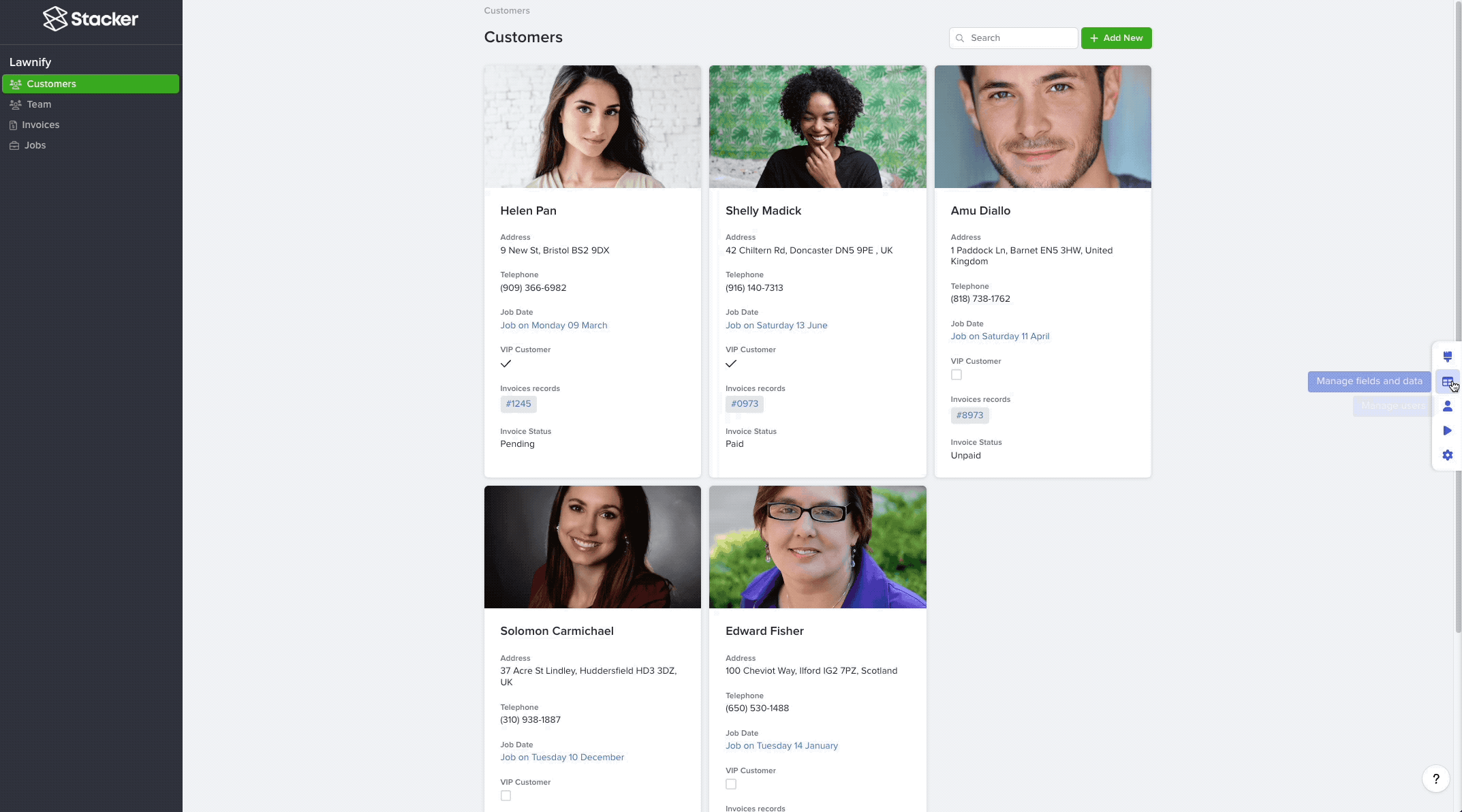Click the Add New button
This screenshot has height=812, width=1462.
click(x=1116, y=37)
